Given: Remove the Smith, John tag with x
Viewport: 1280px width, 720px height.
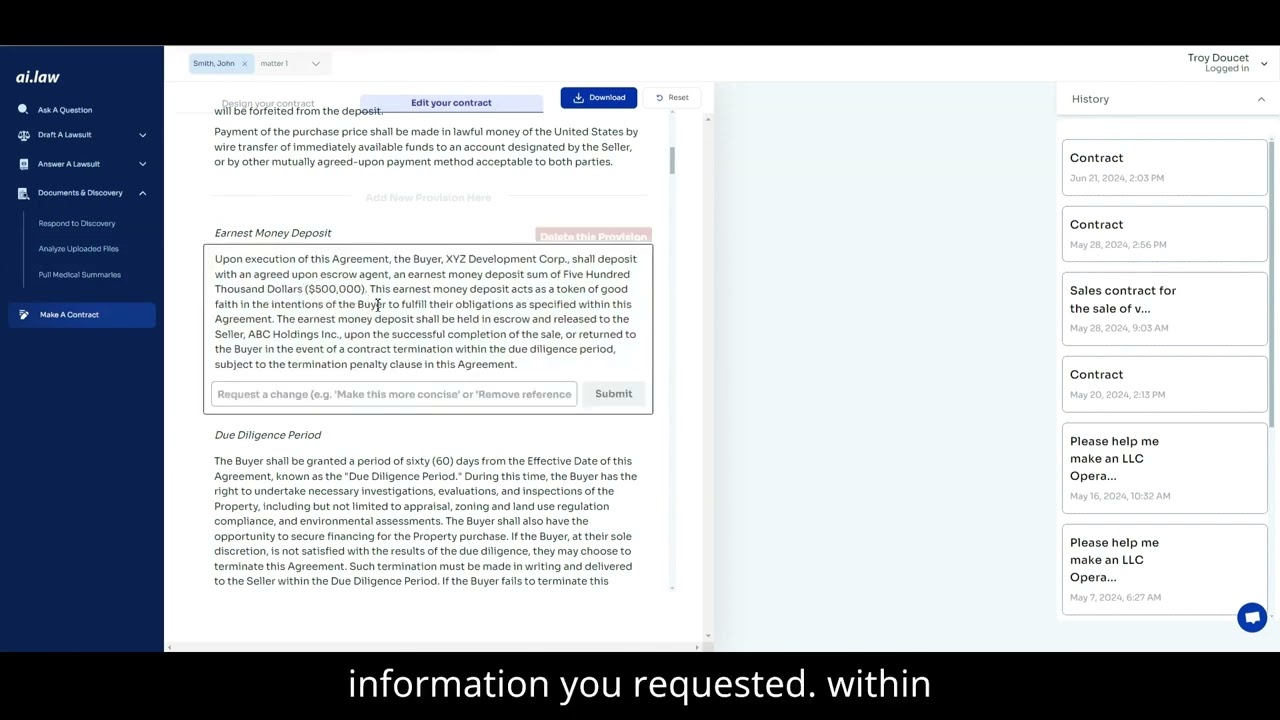Looking at the screenshot, I should pyautogui.click(x=244, y=63).
